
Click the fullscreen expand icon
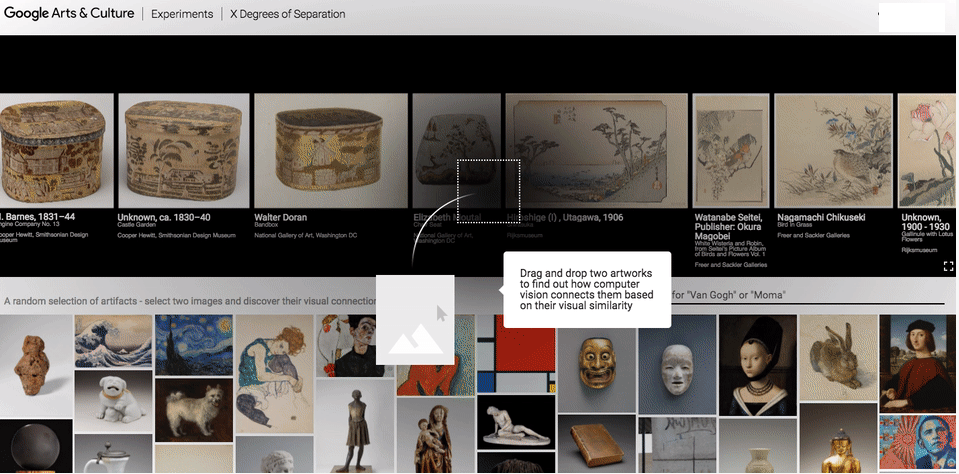(948, 265)
